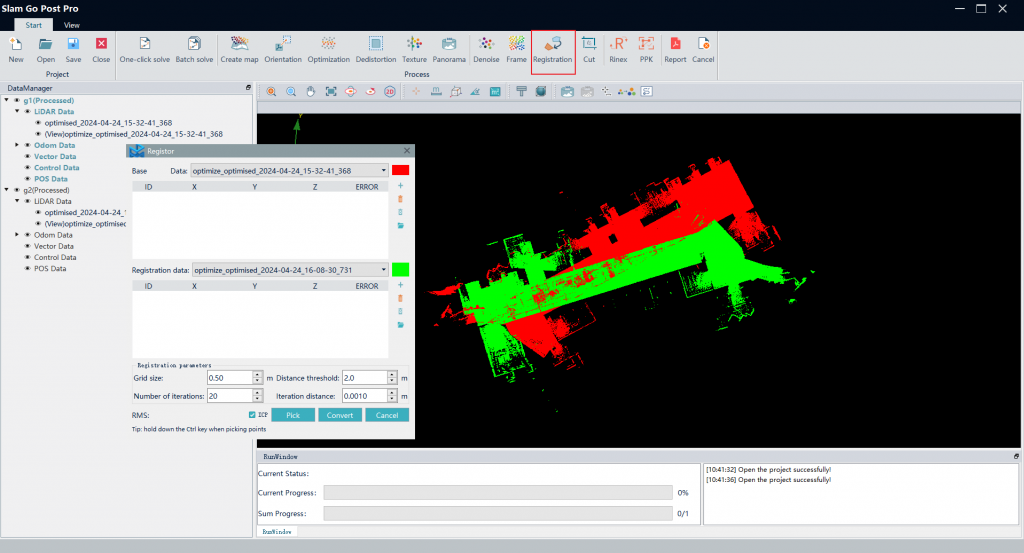Run One-click solve
This screenshot has height=553, width=1024.
pos(145,49)
